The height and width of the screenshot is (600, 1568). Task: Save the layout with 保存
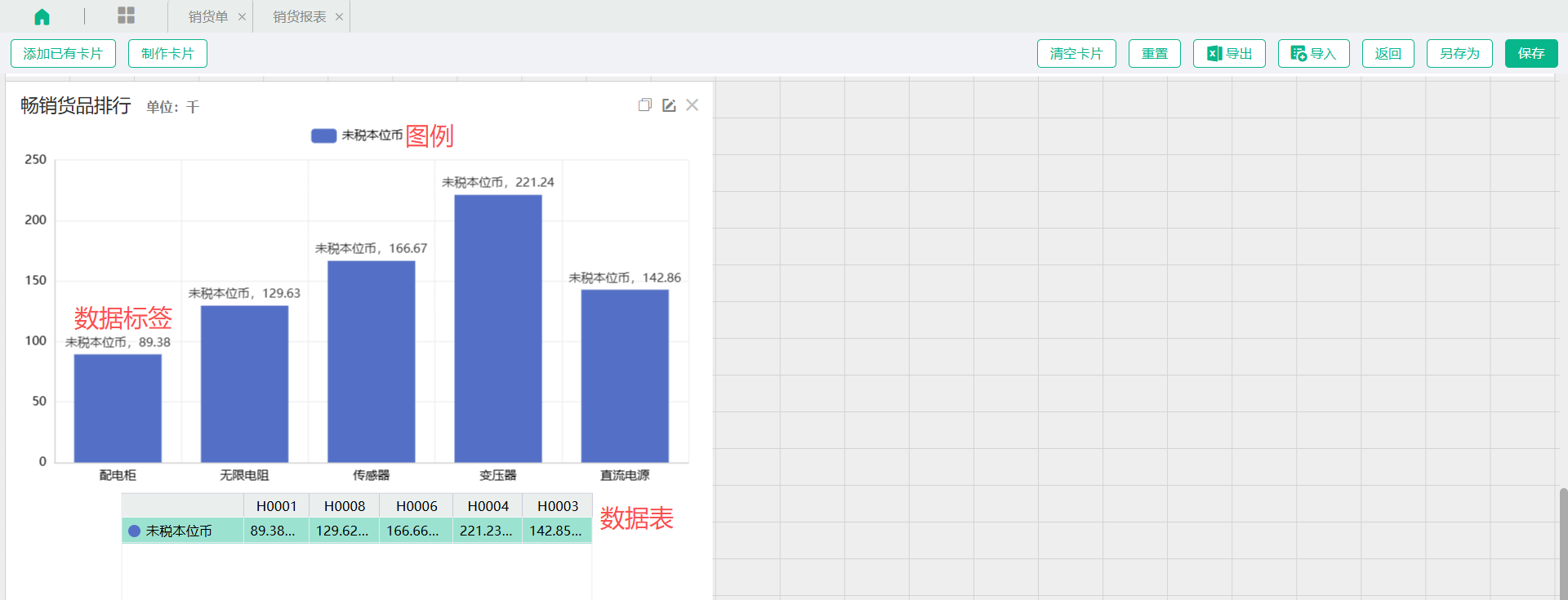point(1530,54)
